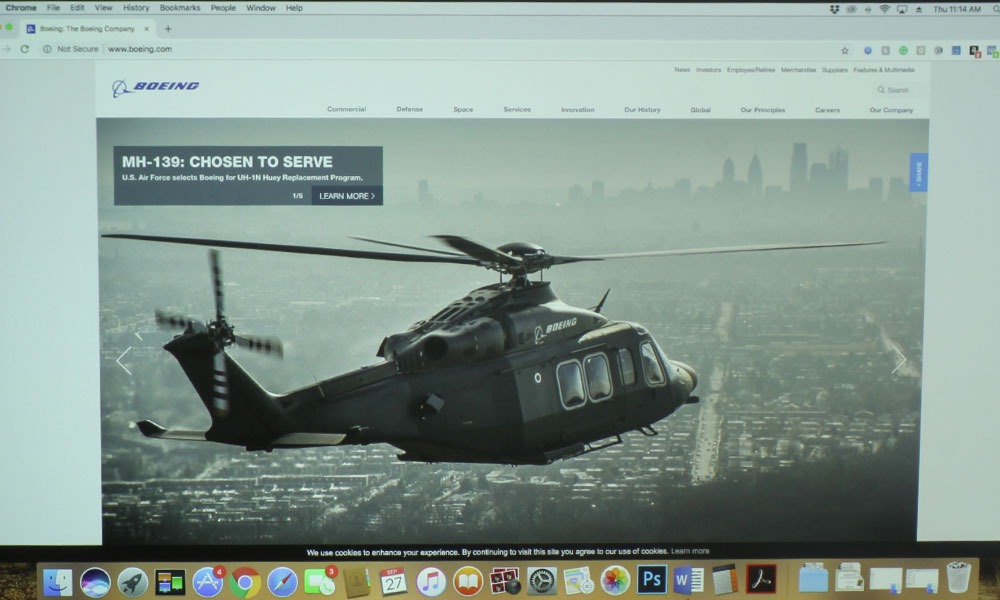Open Mission Control in the dock
The width and height of the screenshot is (1000, 600).
[x=170, y=582]
